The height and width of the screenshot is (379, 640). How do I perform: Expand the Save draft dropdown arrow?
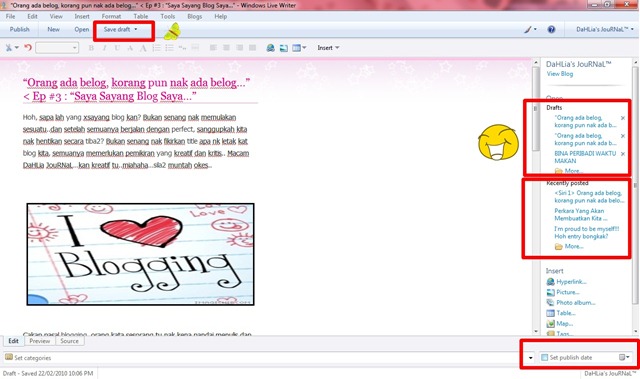(136, 29)
